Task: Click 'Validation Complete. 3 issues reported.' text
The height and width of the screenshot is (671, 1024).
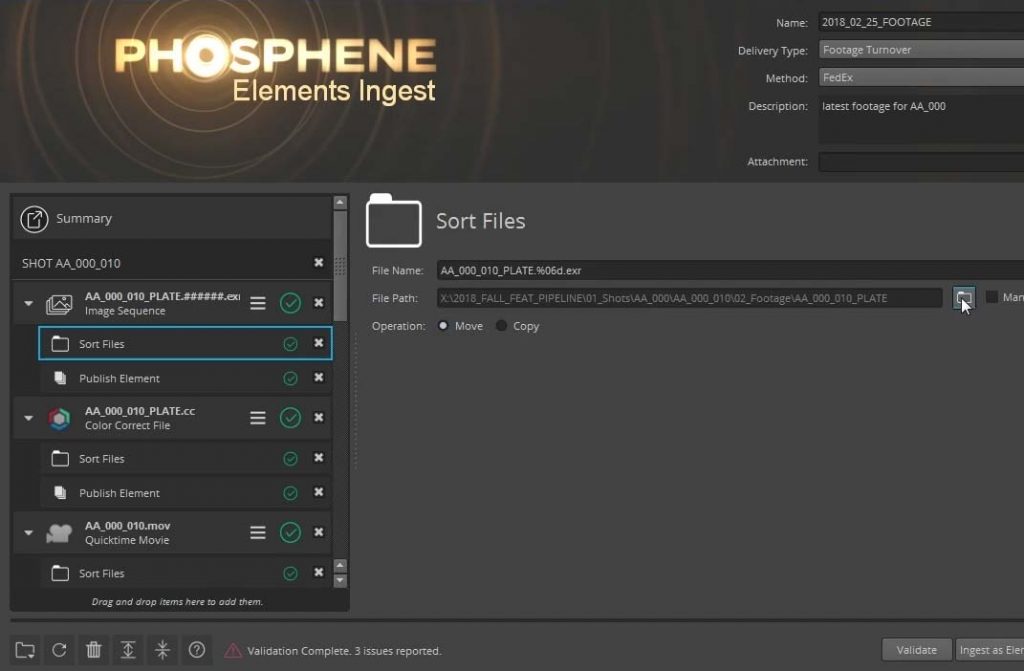Action: coord(344,651)
